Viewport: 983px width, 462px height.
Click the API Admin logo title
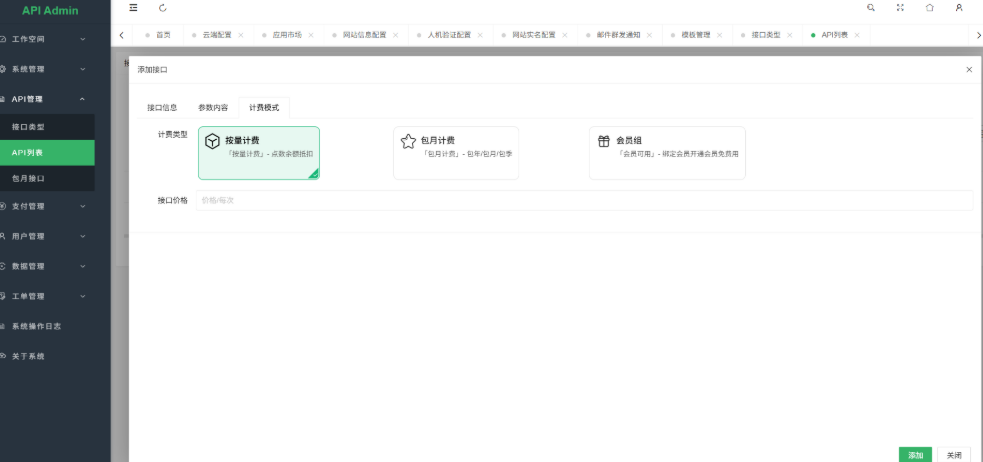coord(50,11)
